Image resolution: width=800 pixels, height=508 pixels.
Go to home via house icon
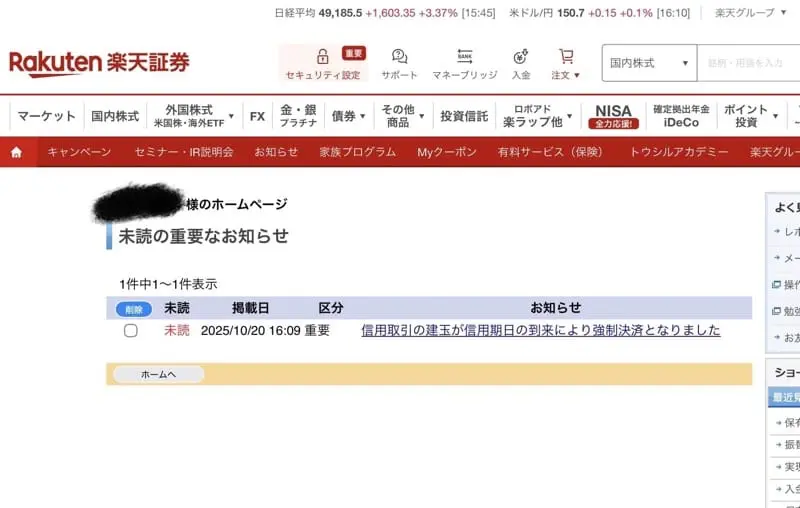[16, 152]
